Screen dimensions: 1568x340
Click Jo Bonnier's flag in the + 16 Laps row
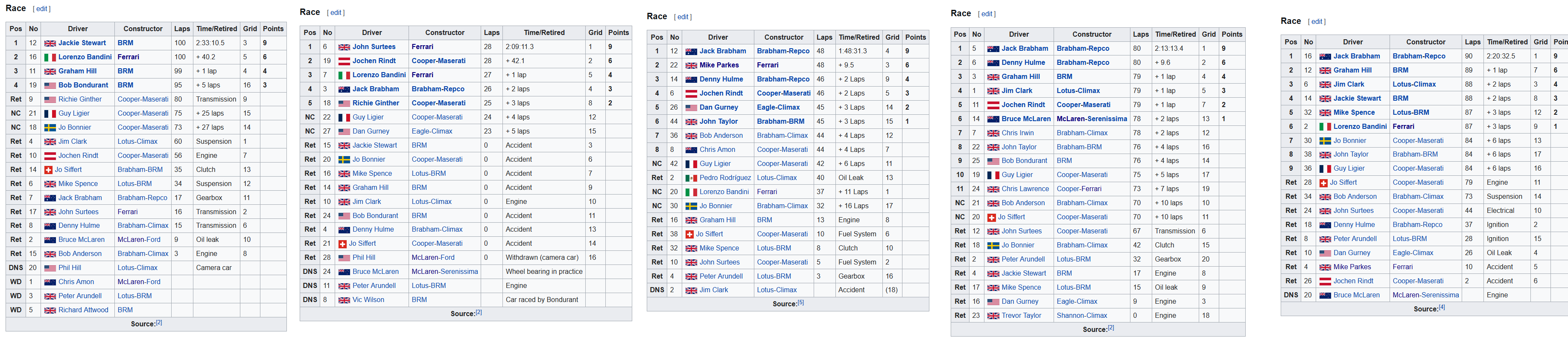(x=691, y=206)
